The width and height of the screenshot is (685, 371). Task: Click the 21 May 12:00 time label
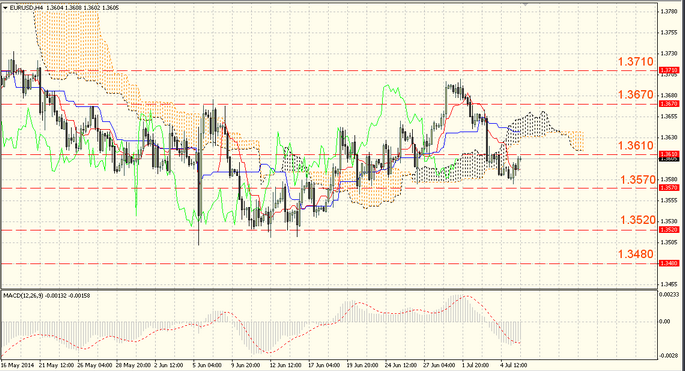click(x=56, y=365)
